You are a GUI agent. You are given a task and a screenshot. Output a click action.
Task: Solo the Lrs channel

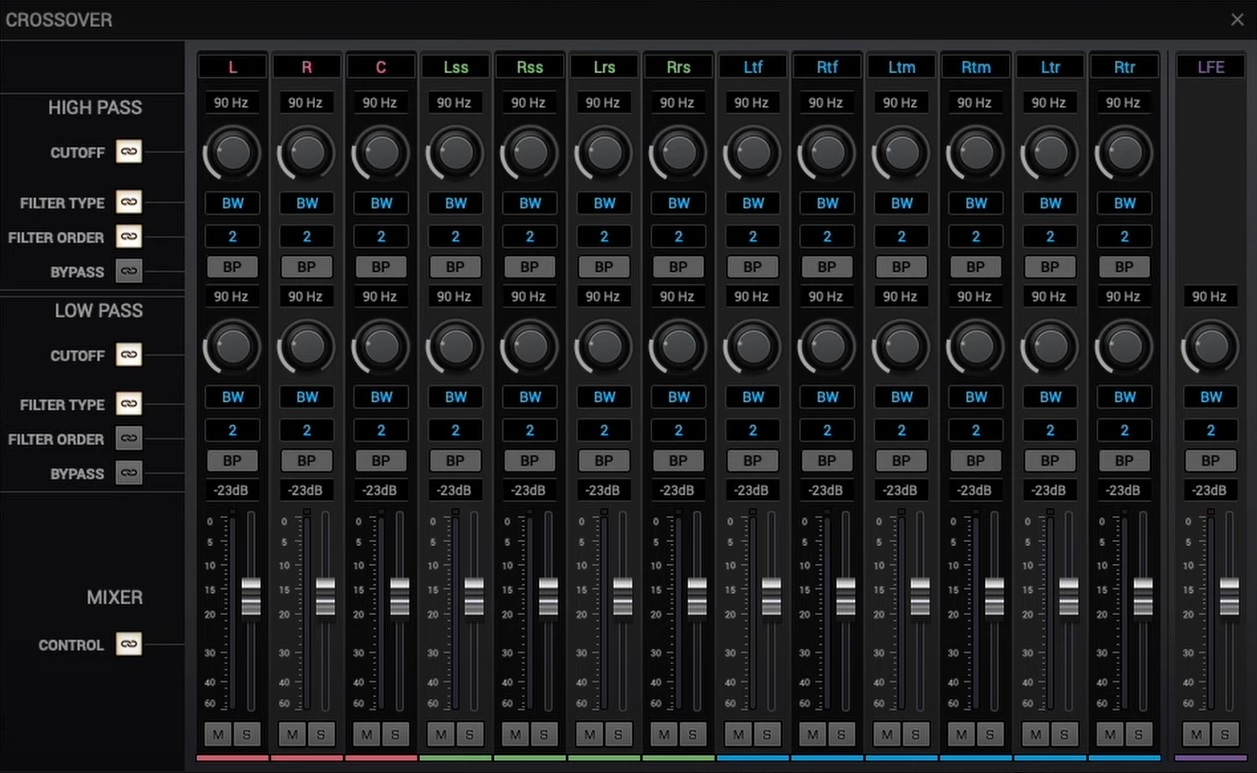pyautogui.click(x=618, y=734)
